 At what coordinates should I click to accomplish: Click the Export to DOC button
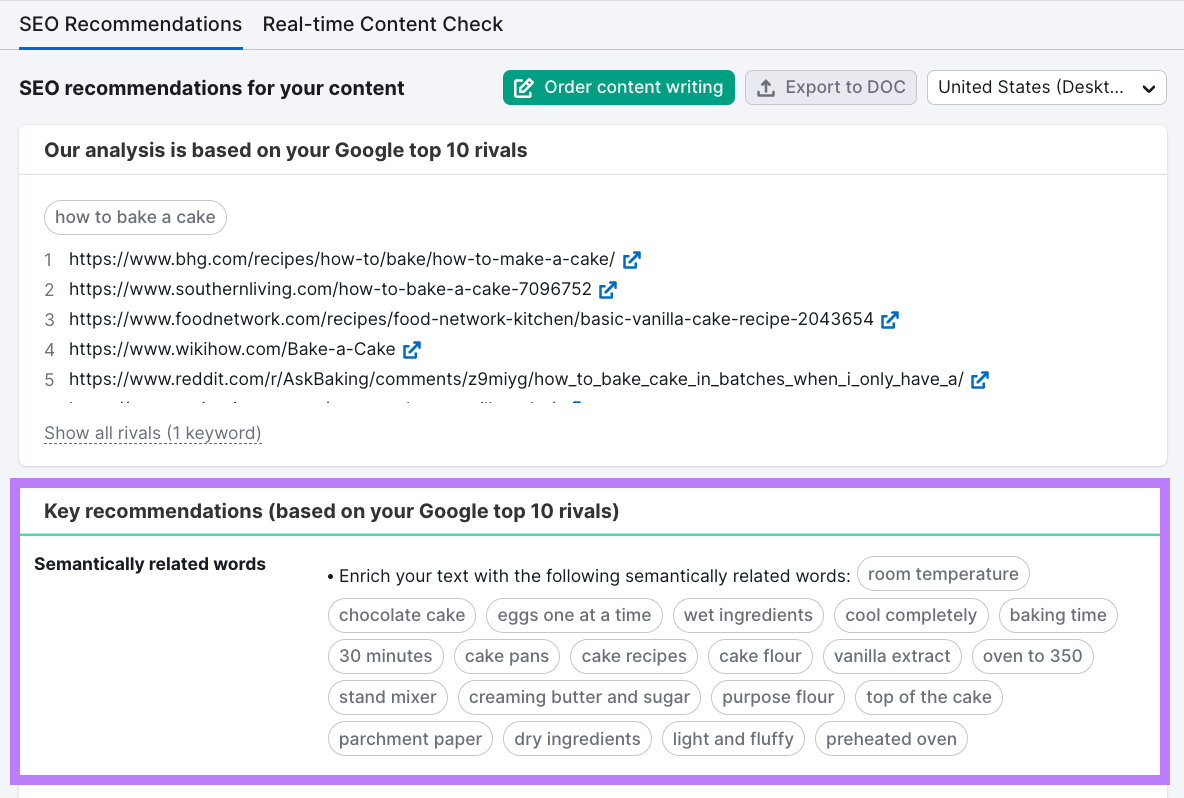830,87
